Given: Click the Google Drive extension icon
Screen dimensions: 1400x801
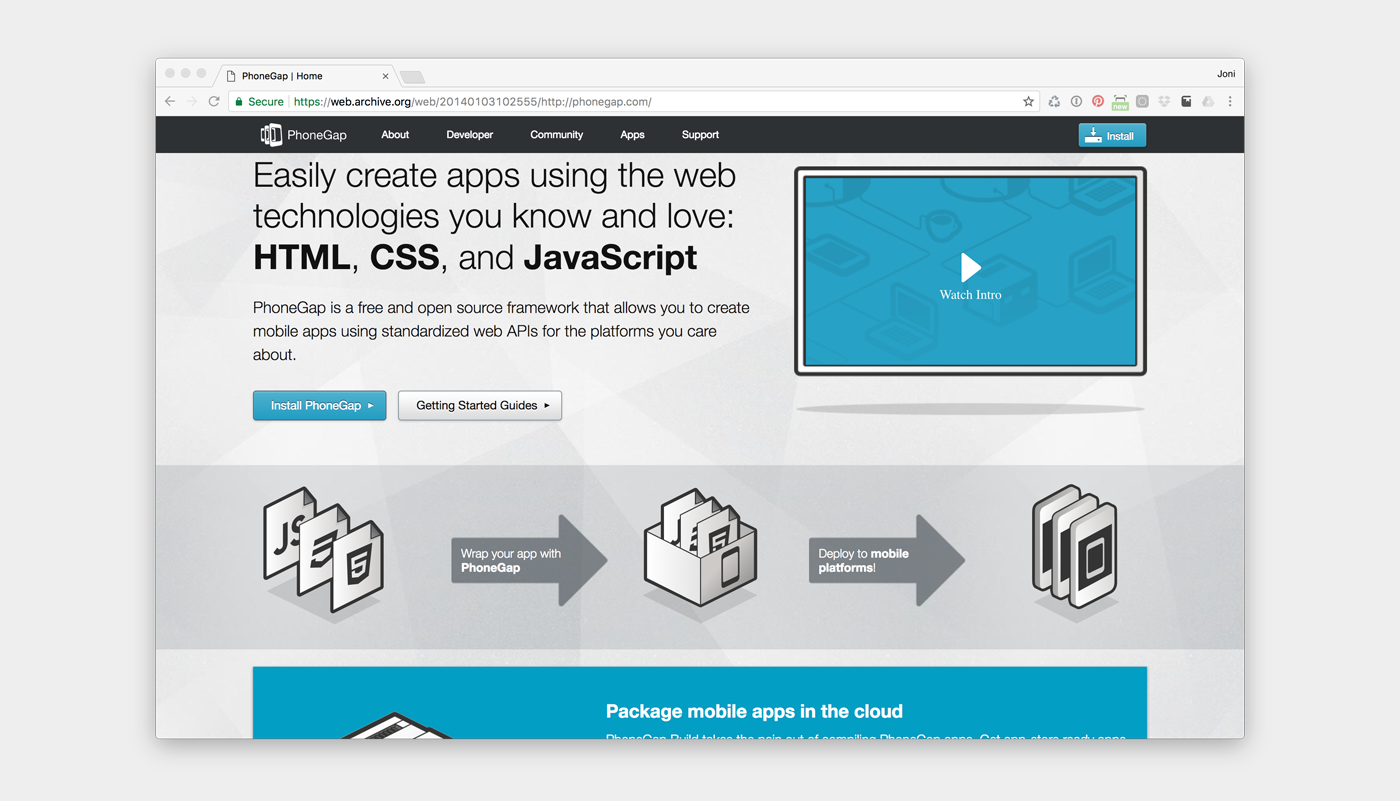Looking at the screenshot, I should click(1208, 101).
